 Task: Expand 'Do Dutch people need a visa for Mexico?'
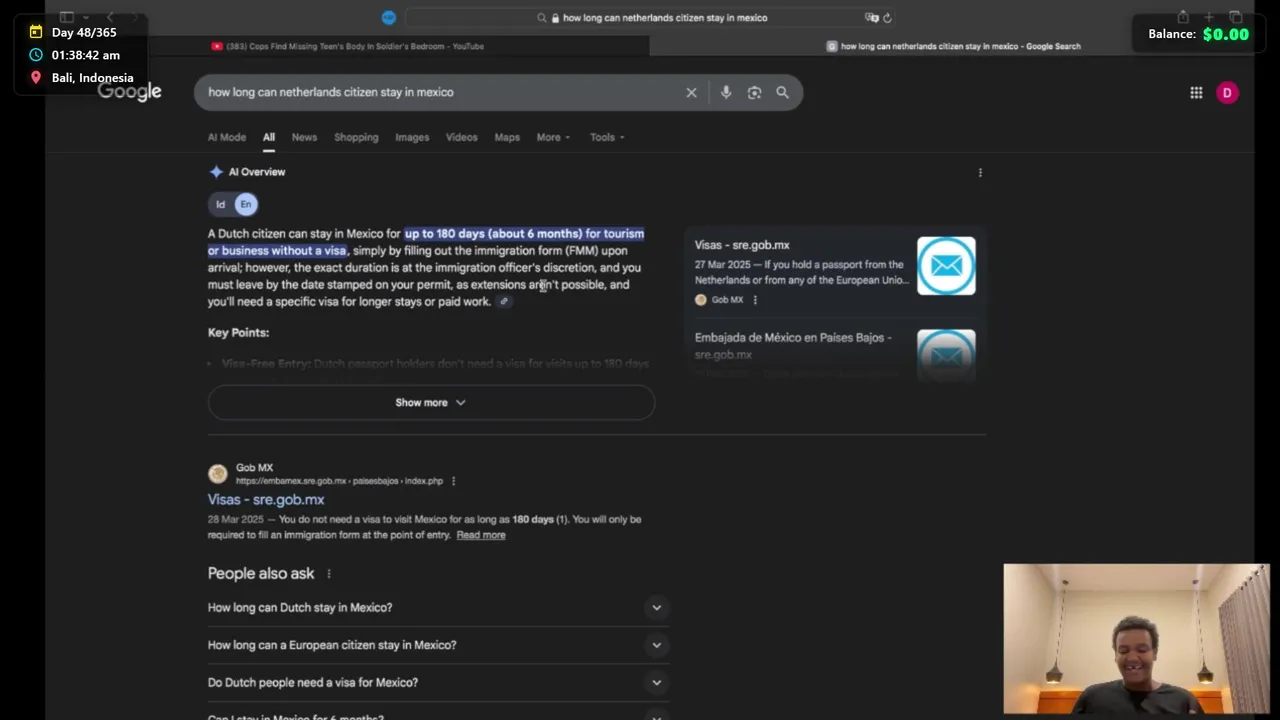438,682
